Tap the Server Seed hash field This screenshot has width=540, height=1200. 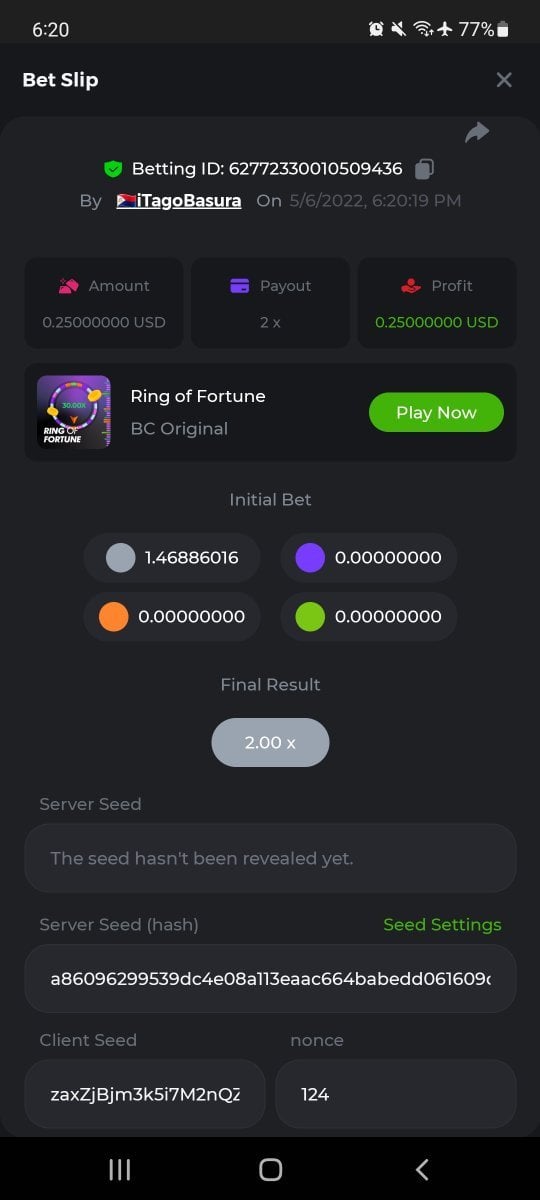(270, 978)
